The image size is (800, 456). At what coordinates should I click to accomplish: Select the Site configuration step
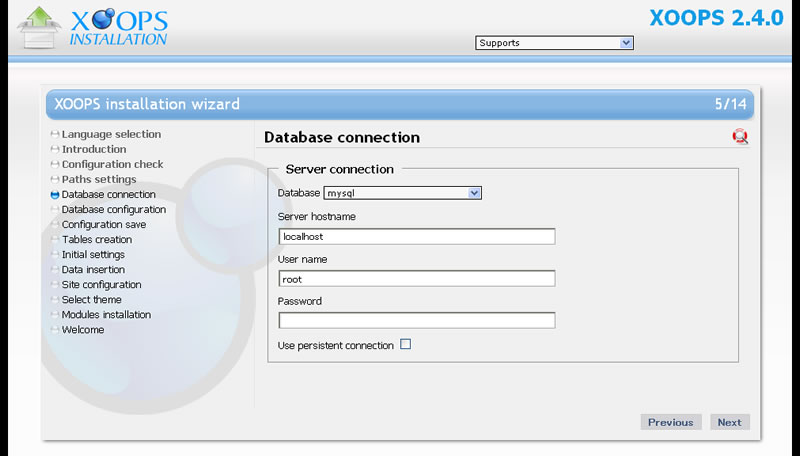[102, 285]
